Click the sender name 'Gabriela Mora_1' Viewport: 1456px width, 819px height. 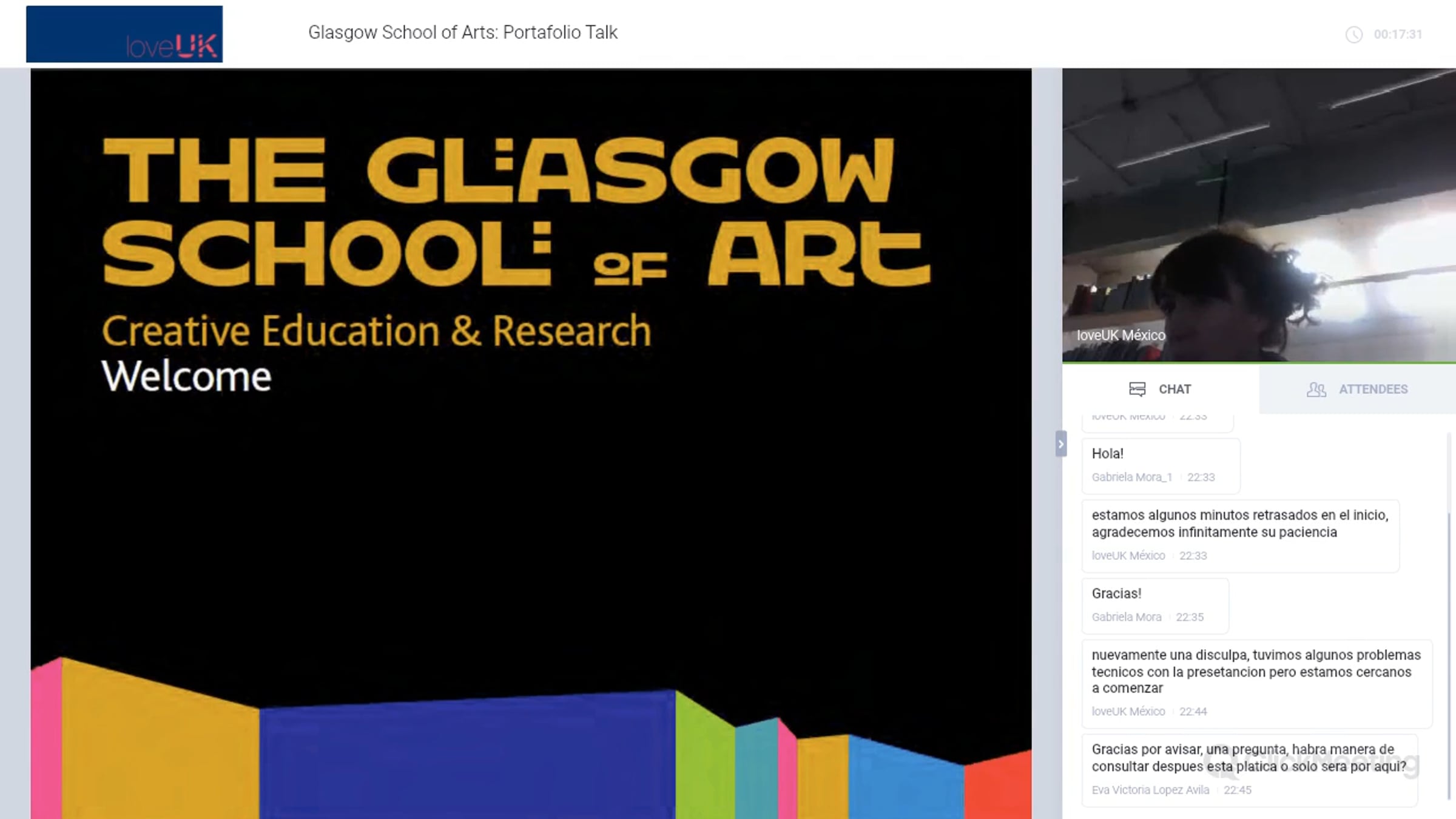[x=1132, y=477]
